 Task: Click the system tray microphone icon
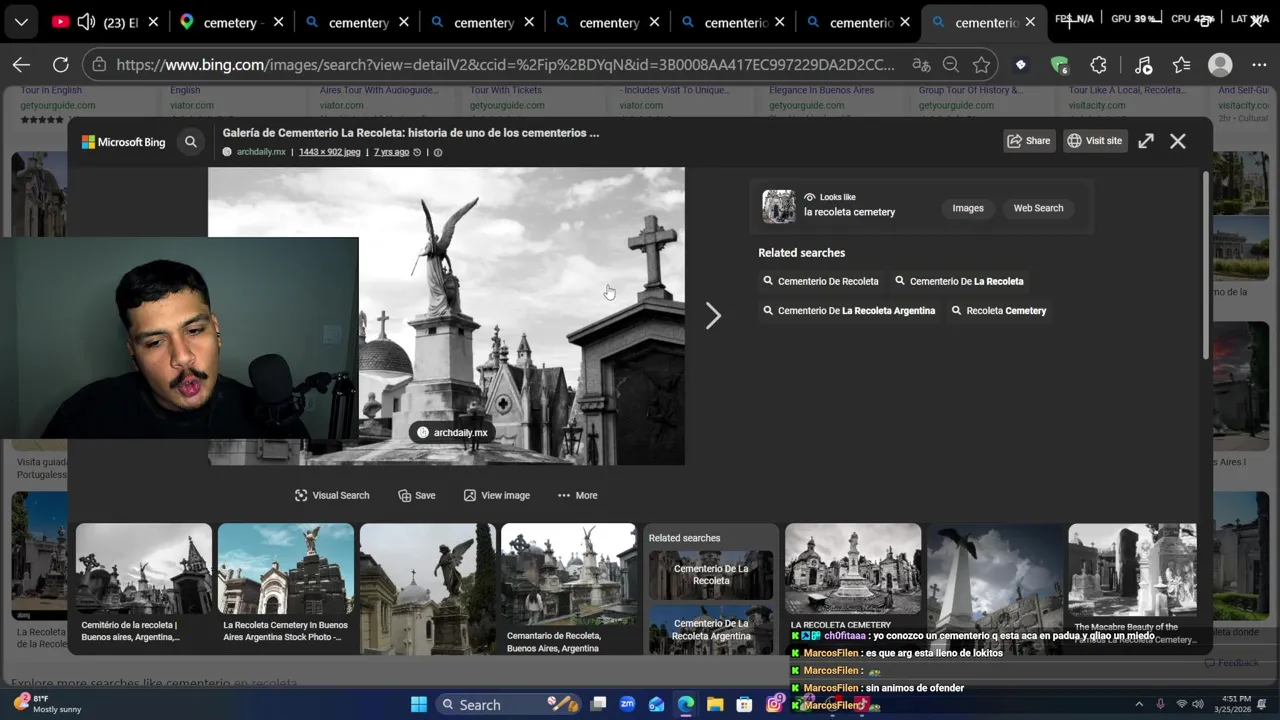tap(1160, 705)
